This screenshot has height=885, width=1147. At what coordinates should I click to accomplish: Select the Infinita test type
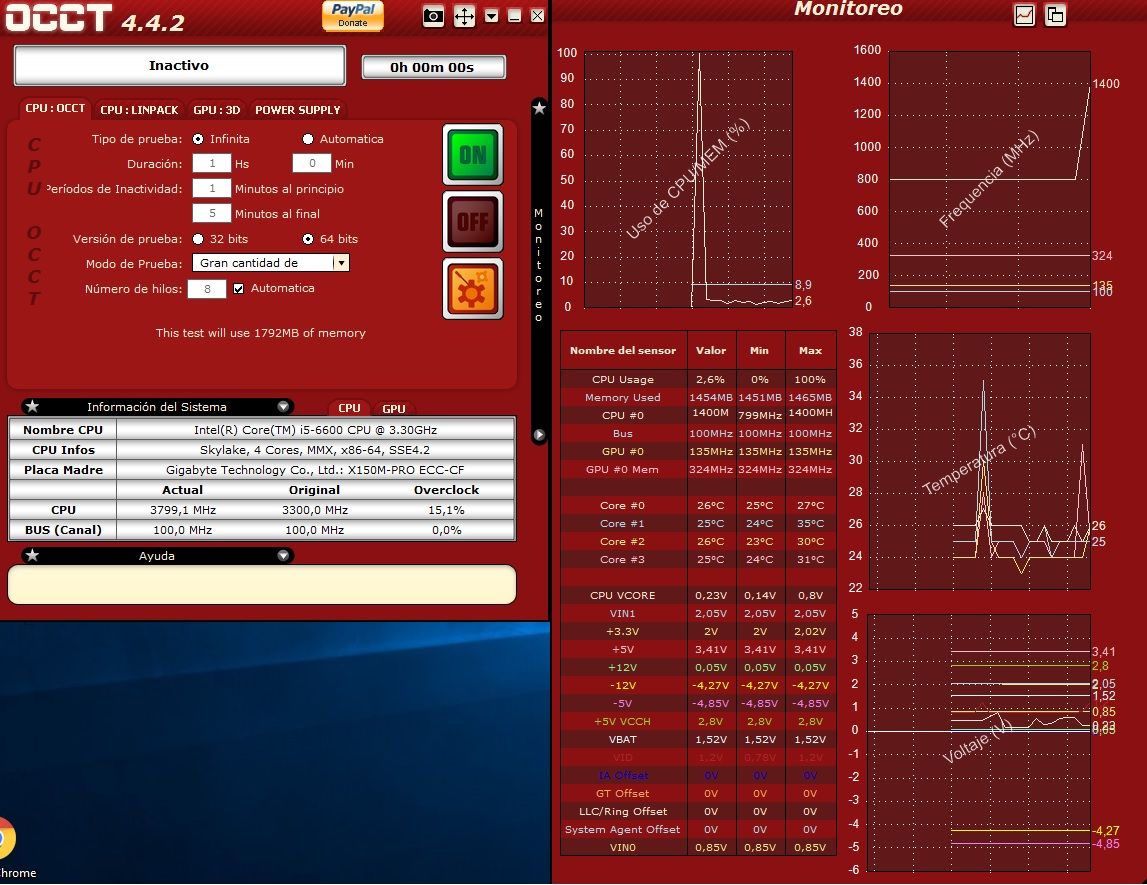click(198, 139)
